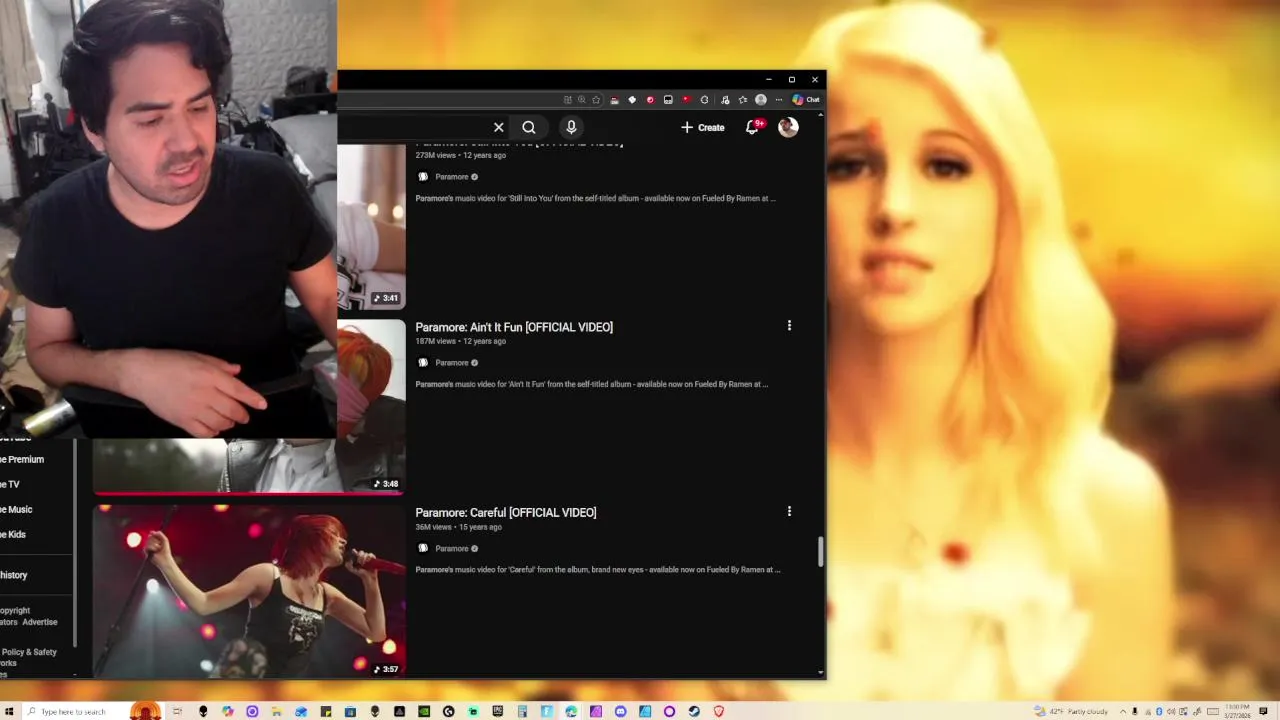The width and height of the screenshot is (1280, 720).
Task: Open the Alienware icon after Task View
Action: [202, 711]
